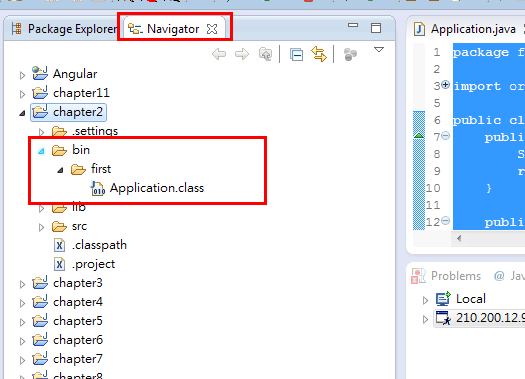525x379 pixels.
Task: Close the Navigator view tab
Action: tap(212, 29)
